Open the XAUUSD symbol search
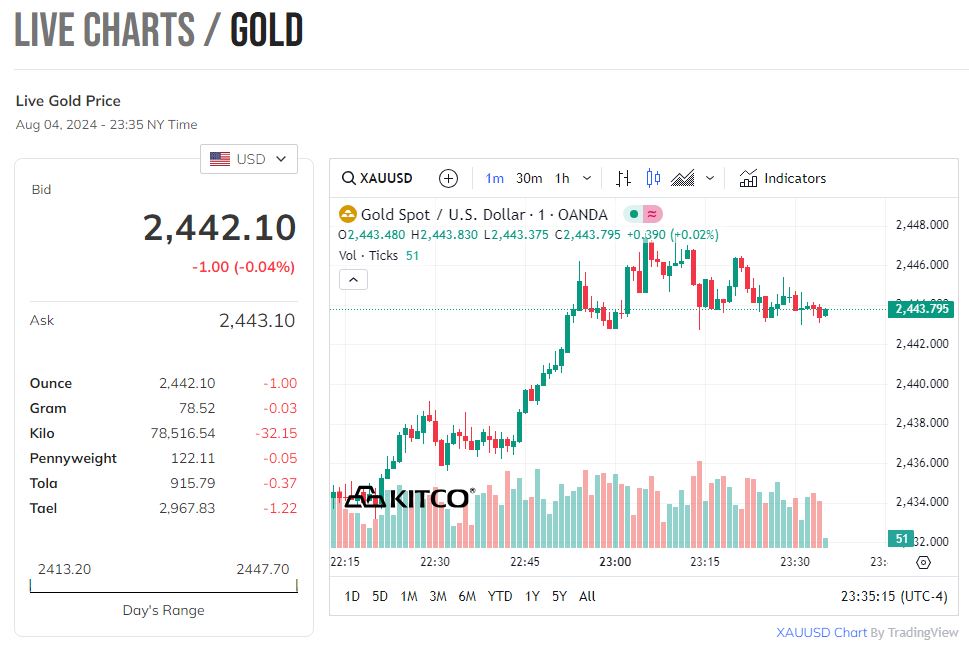The height and width of the screenshot is (646, 969). click(x=378, y=178)
